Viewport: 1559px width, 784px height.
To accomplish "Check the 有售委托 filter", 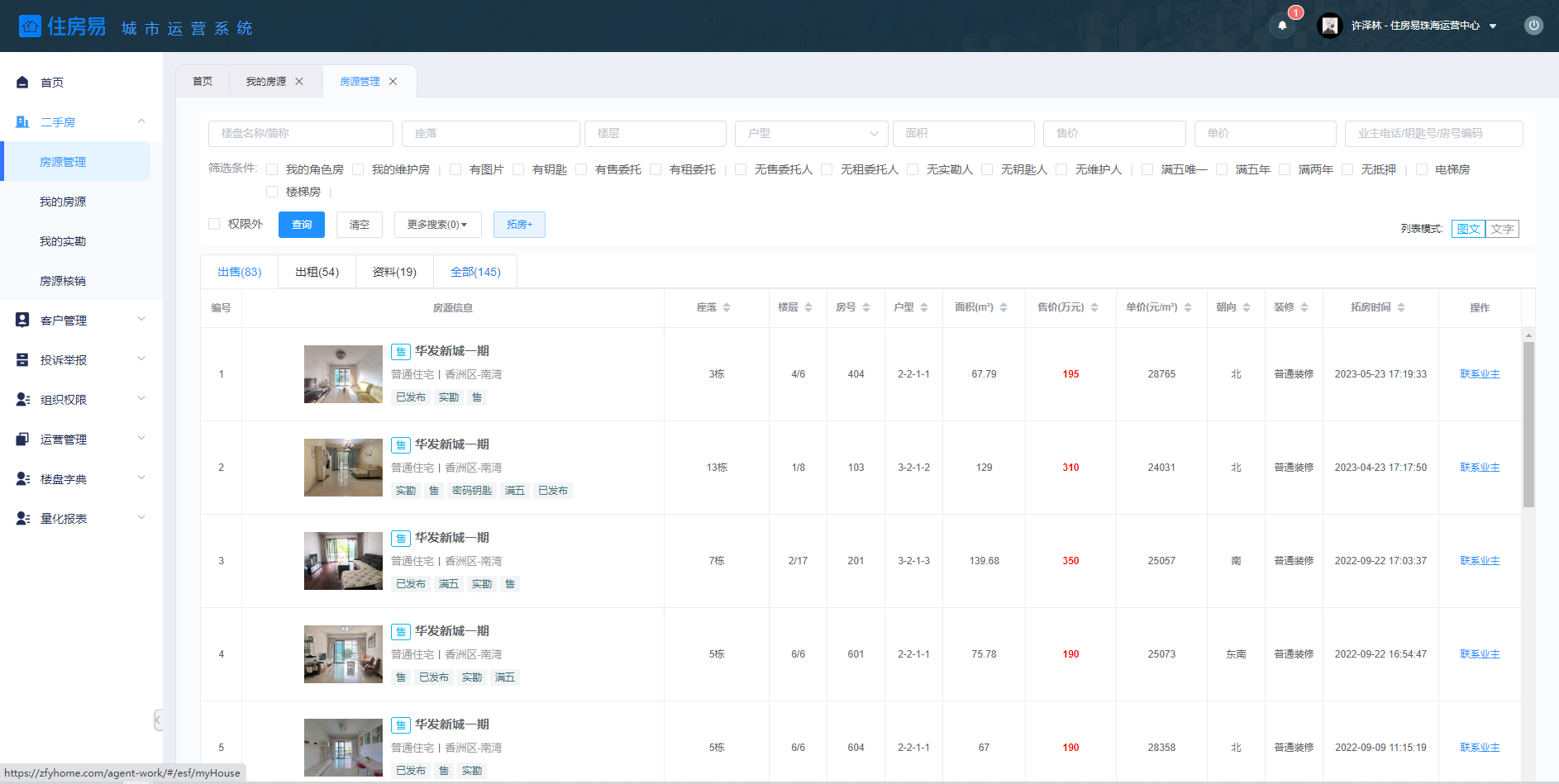I will click(581, 169).
